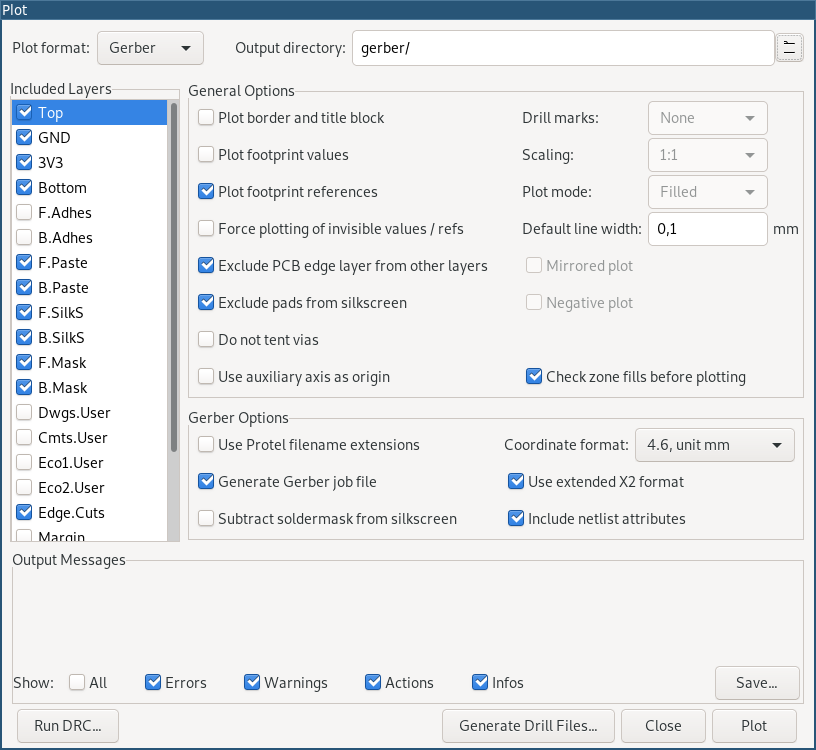
Task: Uncheck the B.SilkS layer
Action: [24, 337]
